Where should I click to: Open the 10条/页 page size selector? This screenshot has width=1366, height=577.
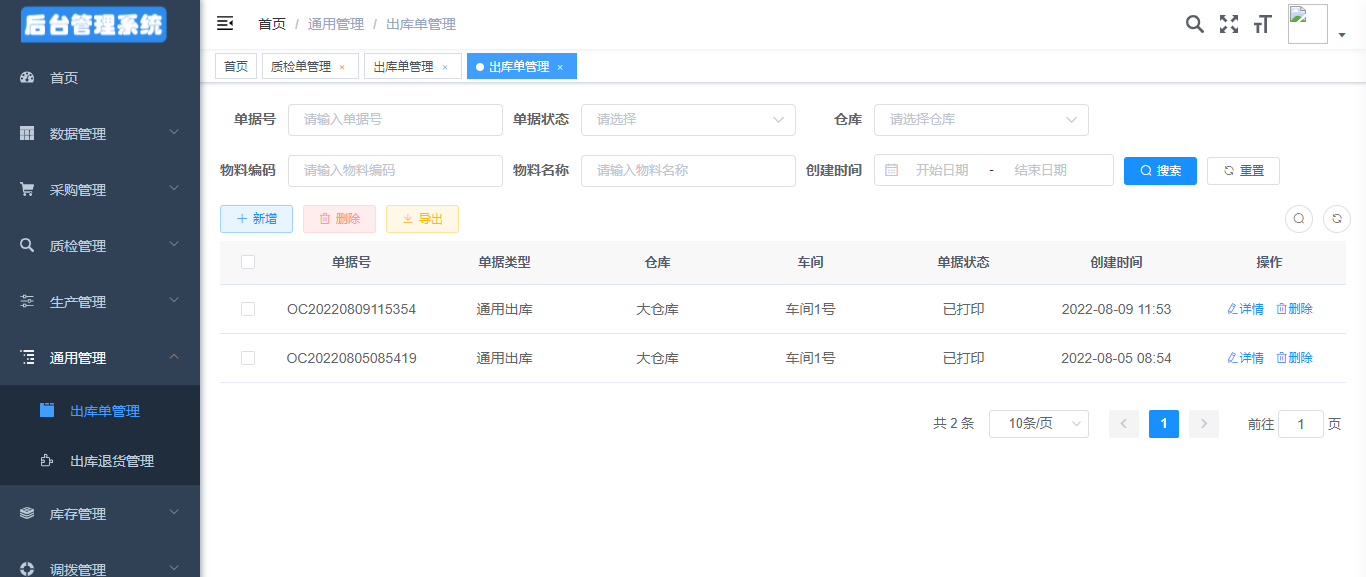[x=1038, y=424]
